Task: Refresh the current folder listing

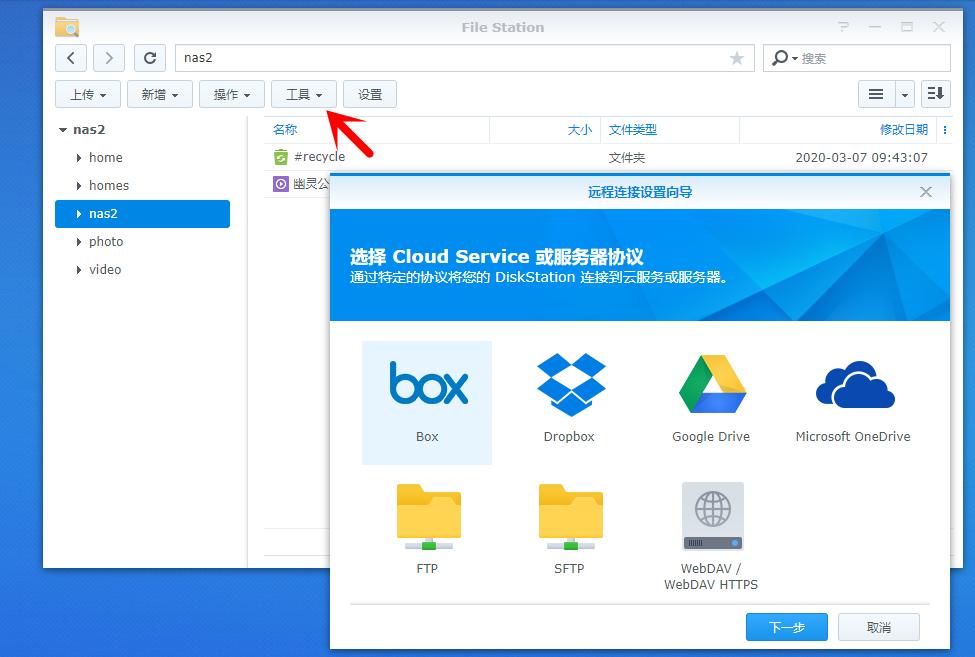Action: click(150, 58)
